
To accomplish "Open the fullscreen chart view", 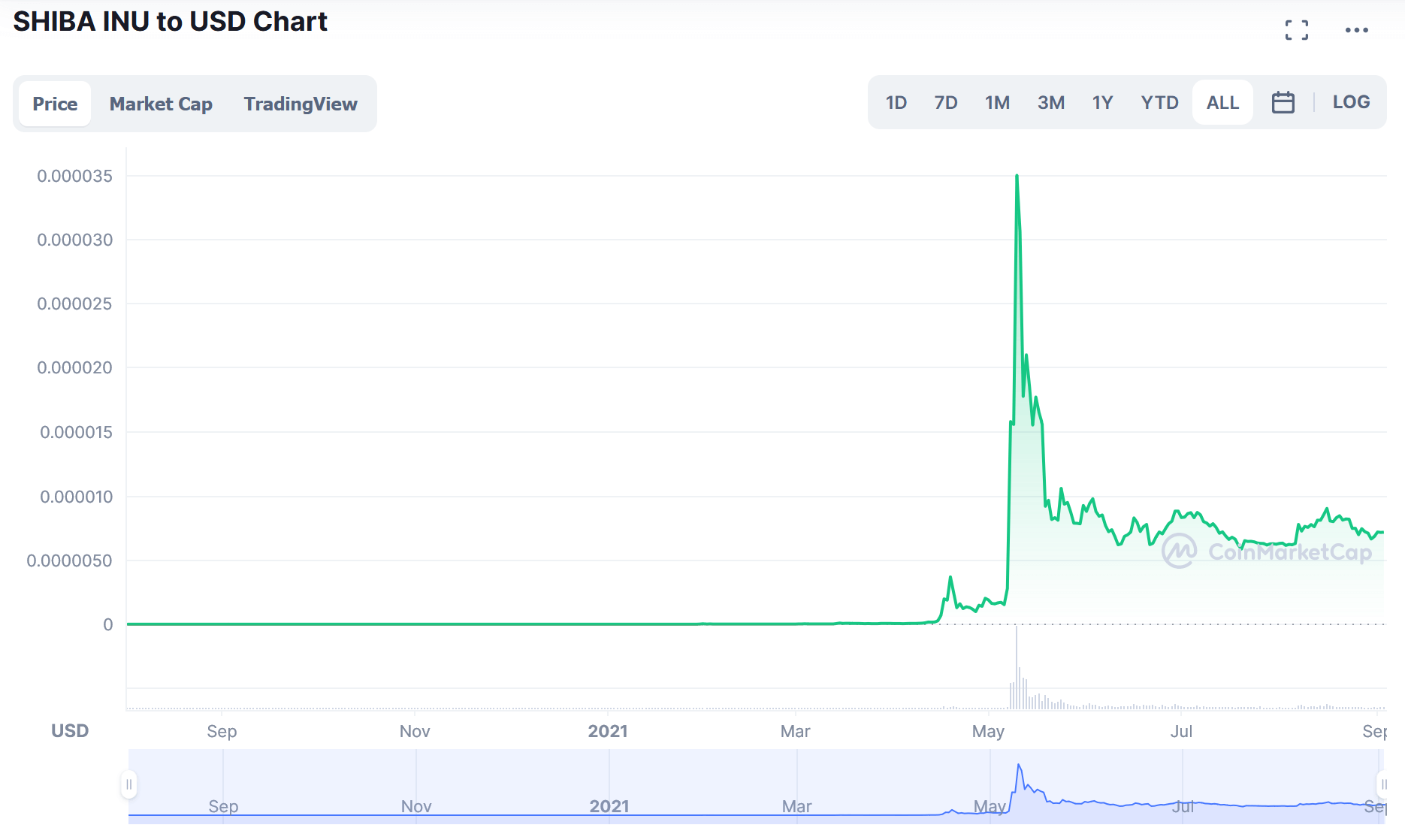I will (x=1295, y=29).
